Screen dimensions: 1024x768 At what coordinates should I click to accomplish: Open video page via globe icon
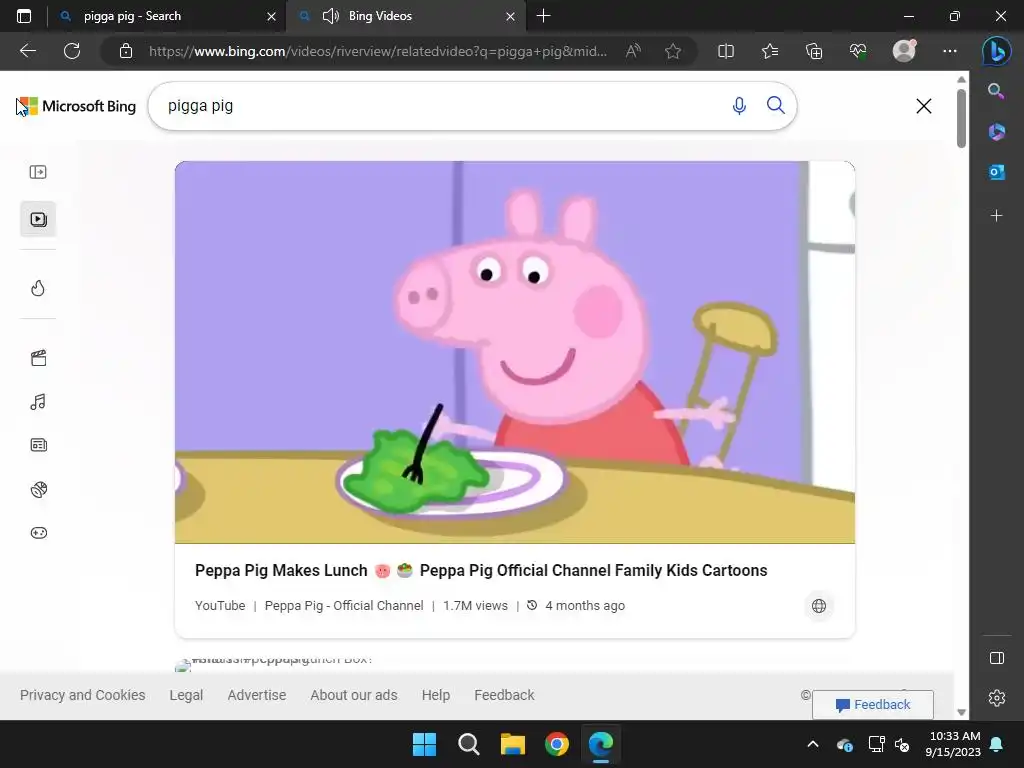pos(818,606)
